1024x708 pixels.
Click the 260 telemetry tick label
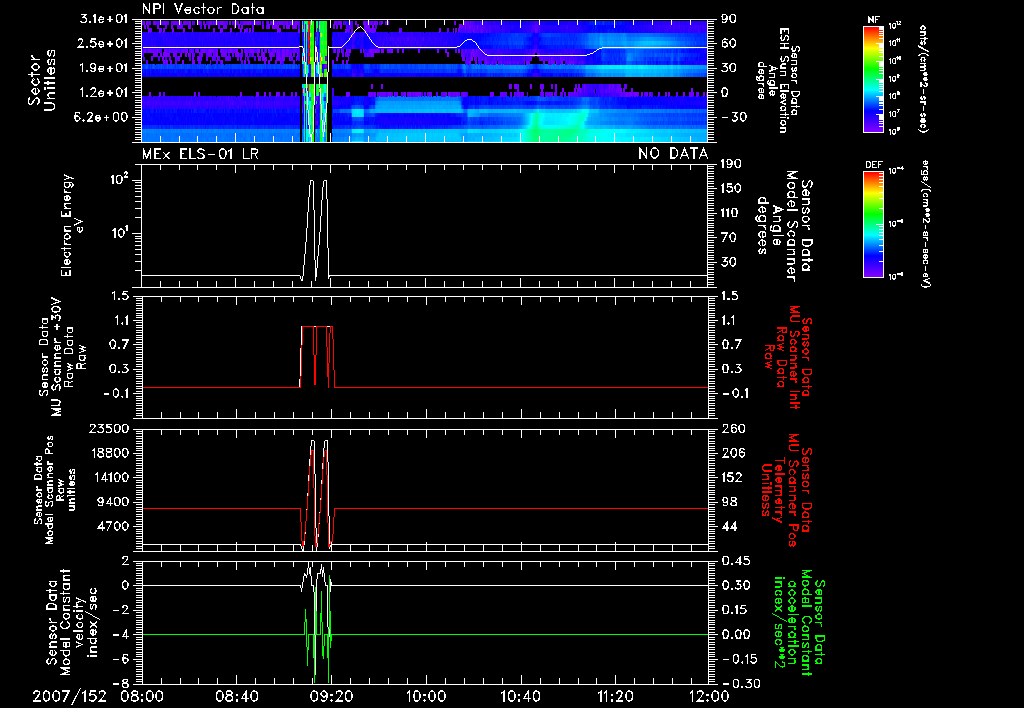731,429
